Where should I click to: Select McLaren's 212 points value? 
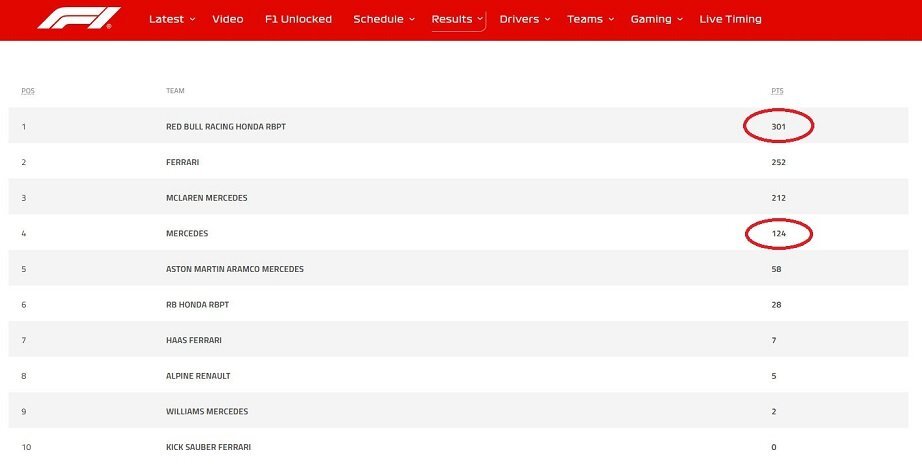(x=779, y=198)
